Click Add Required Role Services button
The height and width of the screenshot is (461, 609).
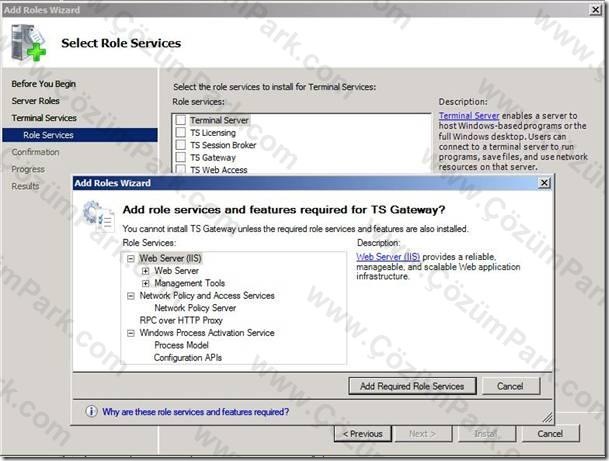[x=412, y=386]
